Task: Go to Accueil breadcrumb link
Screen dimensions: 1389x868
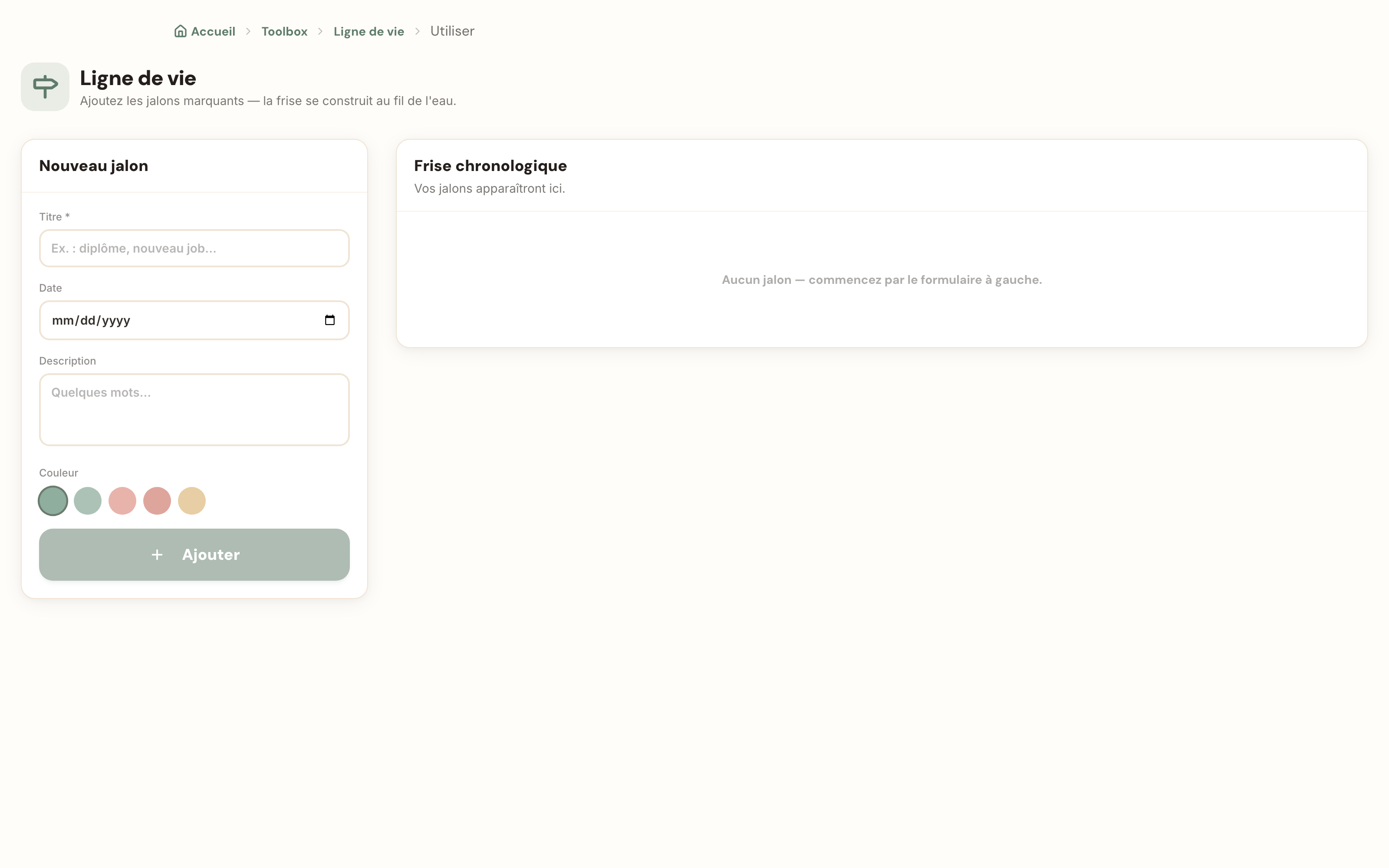Action: [x=205, y=31]
